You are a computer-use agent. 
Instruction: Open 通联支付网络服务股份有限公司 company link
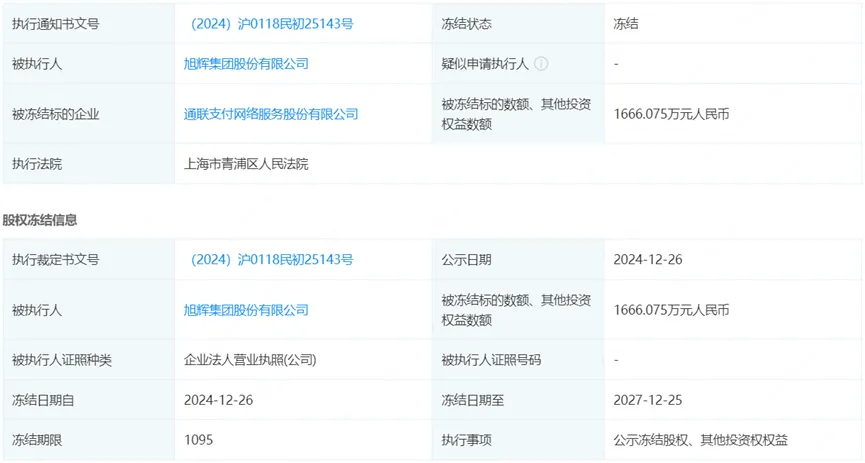(x=271, y=114)
